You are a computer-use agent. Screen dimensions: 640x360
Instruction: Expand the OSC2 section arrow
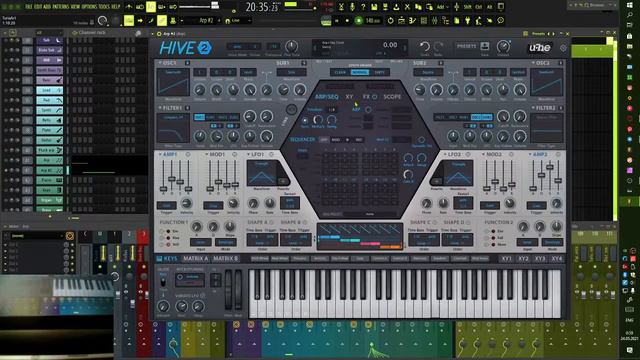(x=533, y=63)
